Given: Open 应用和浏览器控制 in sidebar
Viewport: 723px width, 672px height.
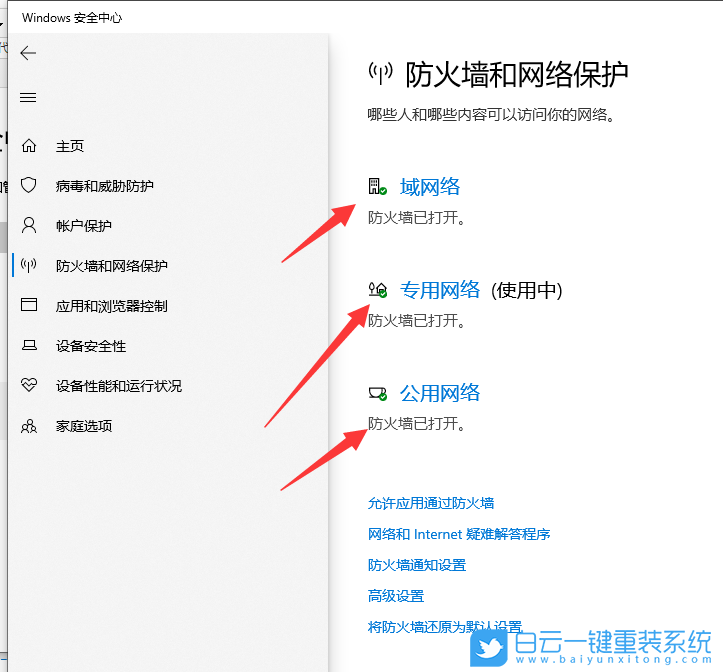Looking at the screenshot, I should (x=112, y=306).
